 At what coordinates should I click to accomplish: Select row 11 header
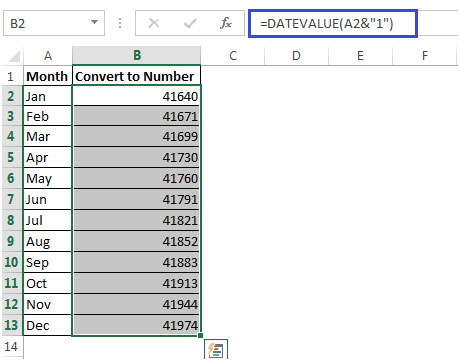[11, 283]
